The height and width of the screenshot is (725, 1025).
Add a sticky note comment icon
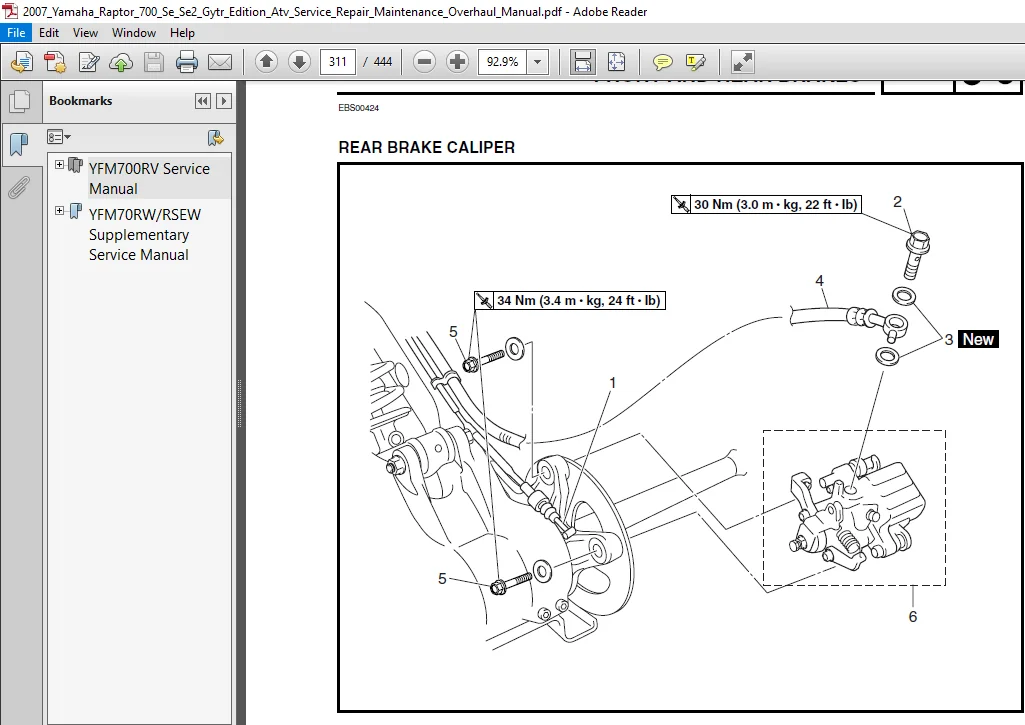tap(662, 62)
